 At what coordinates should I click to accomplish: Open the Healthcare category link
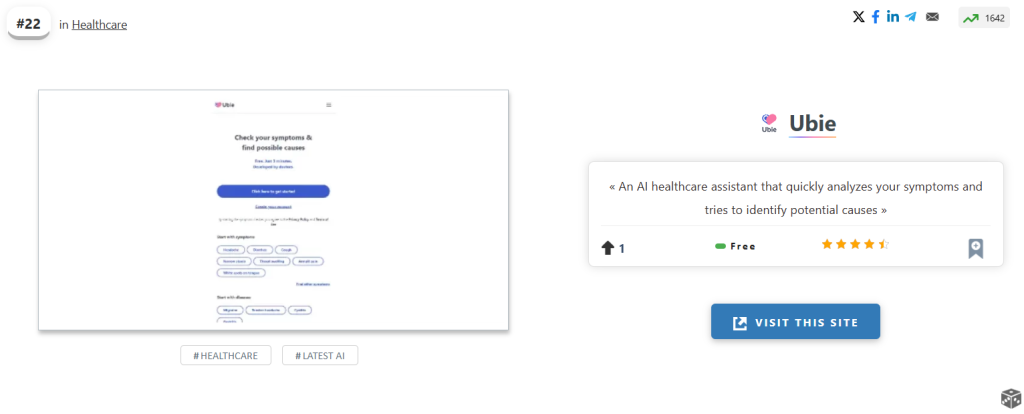[x=99, y=24]
